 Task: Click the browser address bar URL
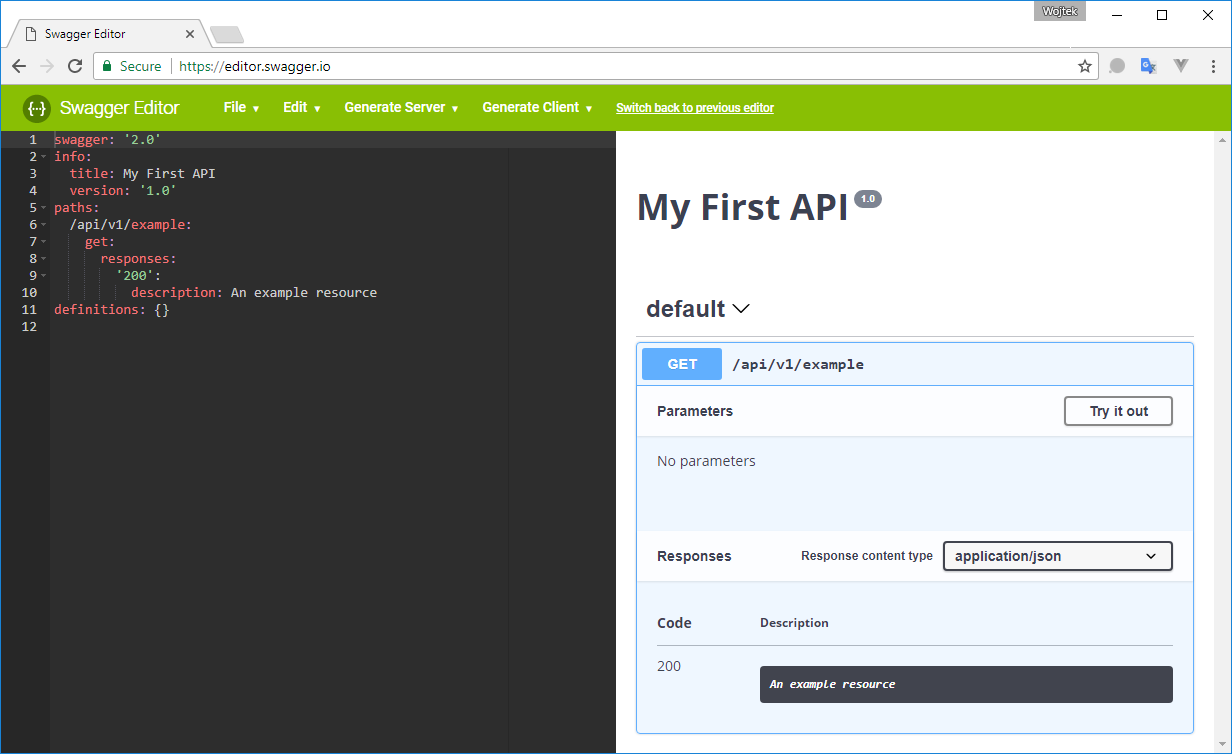coord(254,66)
